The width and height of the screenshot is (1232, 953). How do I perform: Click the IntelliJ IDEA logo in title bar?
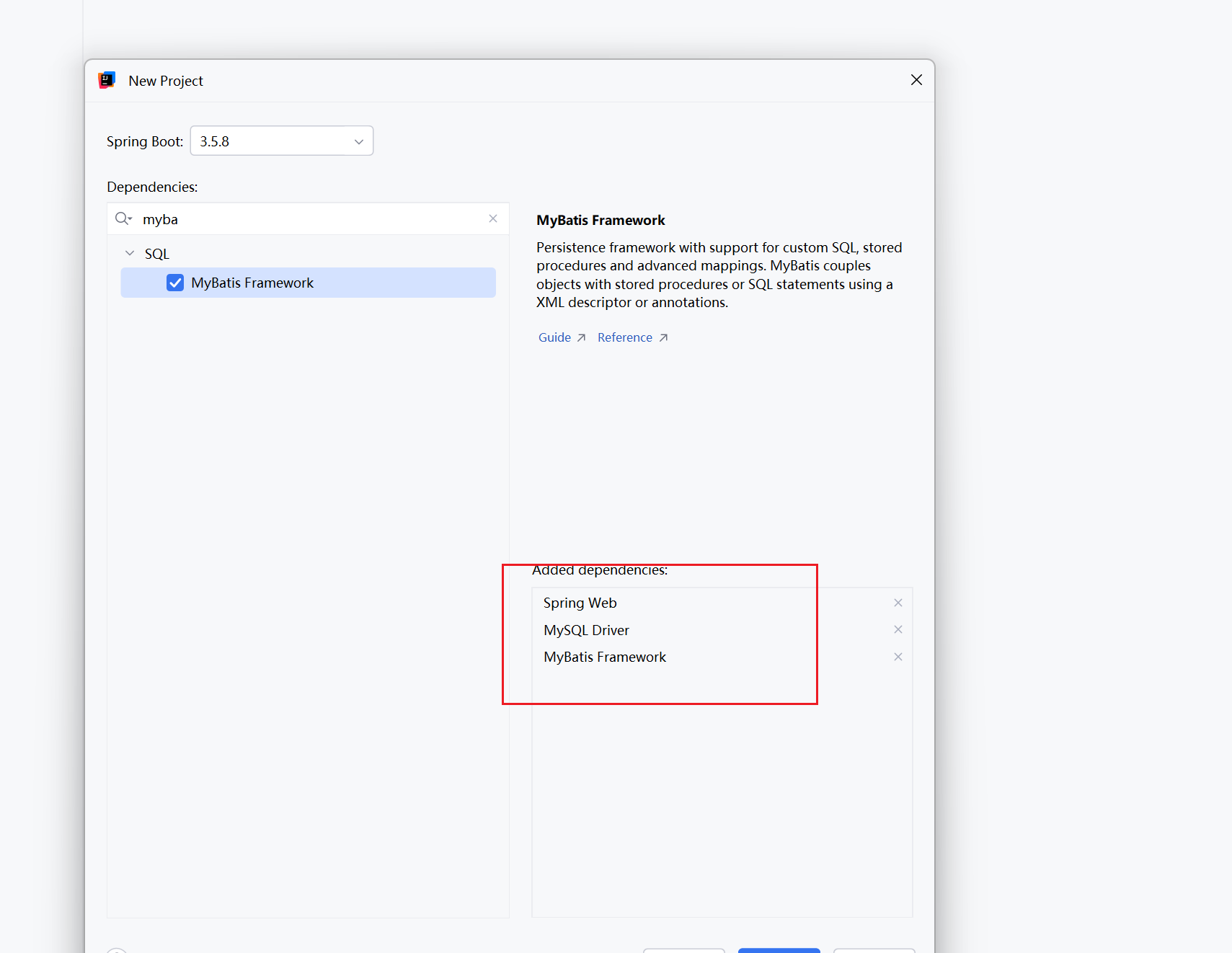(107, 80)
